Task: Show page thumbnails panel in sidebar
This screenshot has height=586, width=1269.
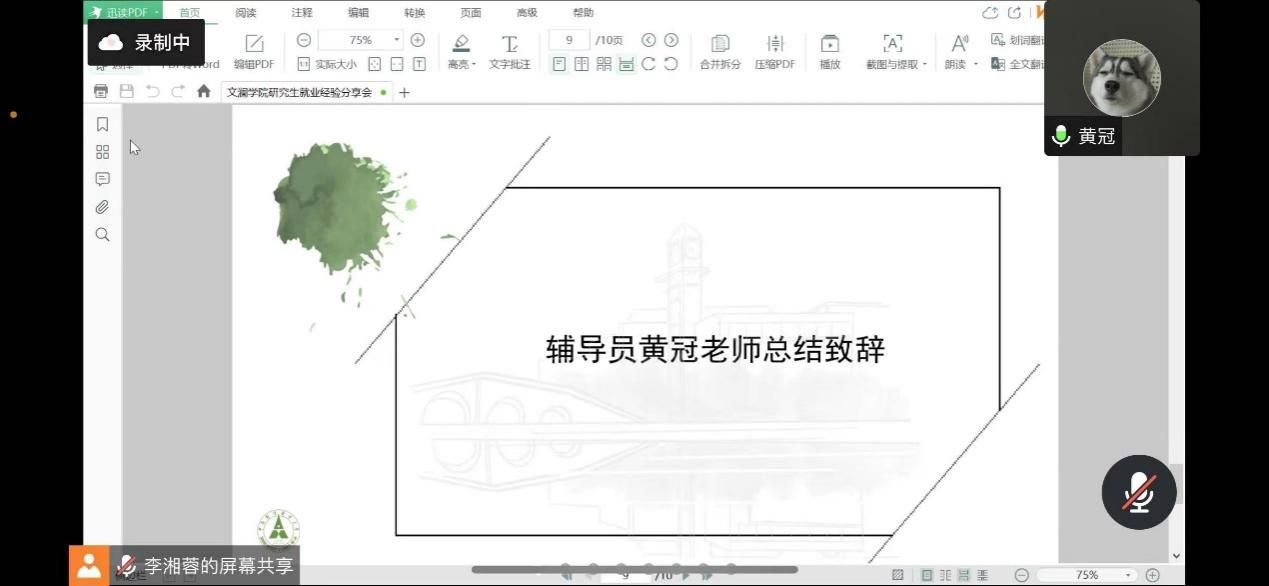Action: pos(102,152)
